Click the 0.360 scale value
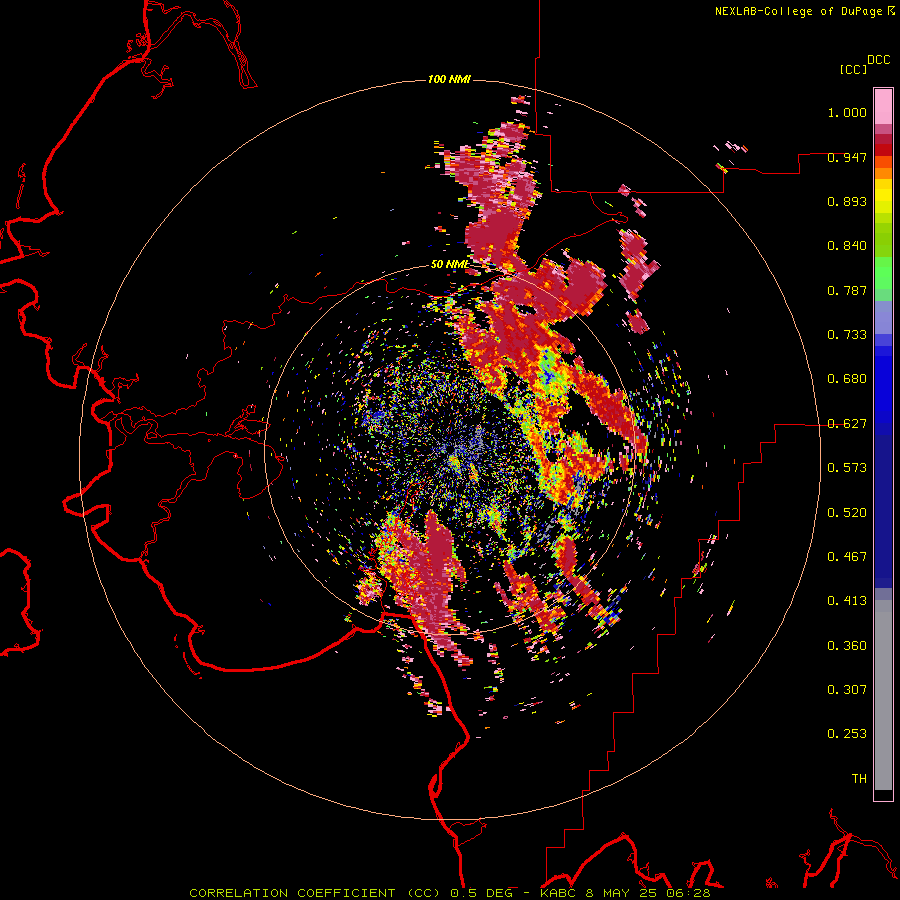This screenshot has height=900, width=900. pyautogui.click(x=847, y=646)
